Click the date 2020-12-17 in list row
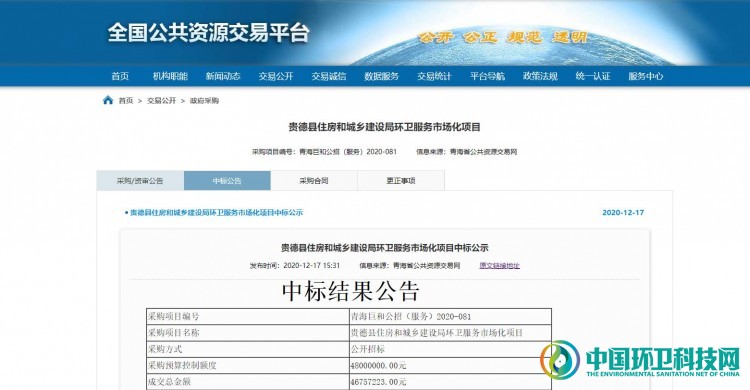Screen dimensions: 750x390 coord(623,212)
